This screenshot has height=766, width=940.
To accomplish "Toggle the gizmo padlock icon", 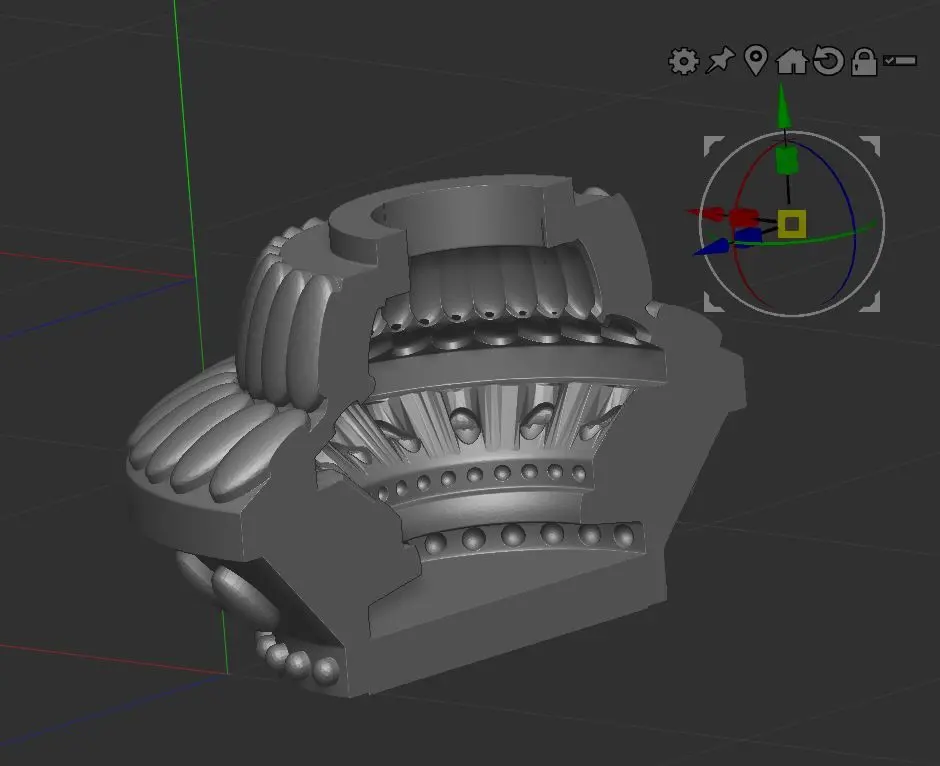I will coord(863,63).
